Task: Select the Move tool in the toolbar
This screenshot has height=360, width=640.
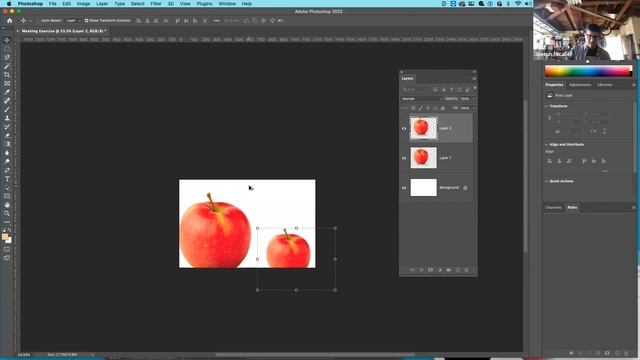Action: pyautogui.click(x=7, y=40)
